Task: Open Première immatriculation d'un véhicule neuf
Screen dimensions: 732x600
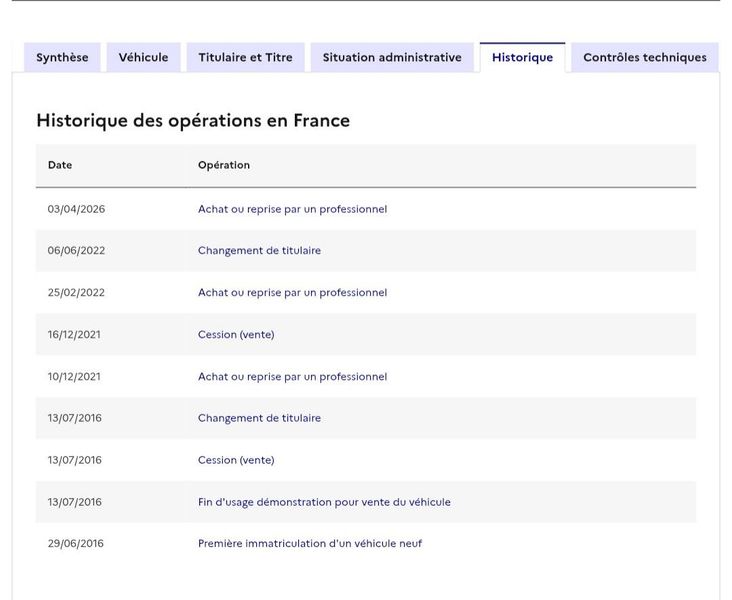Action: click(310, 544)
